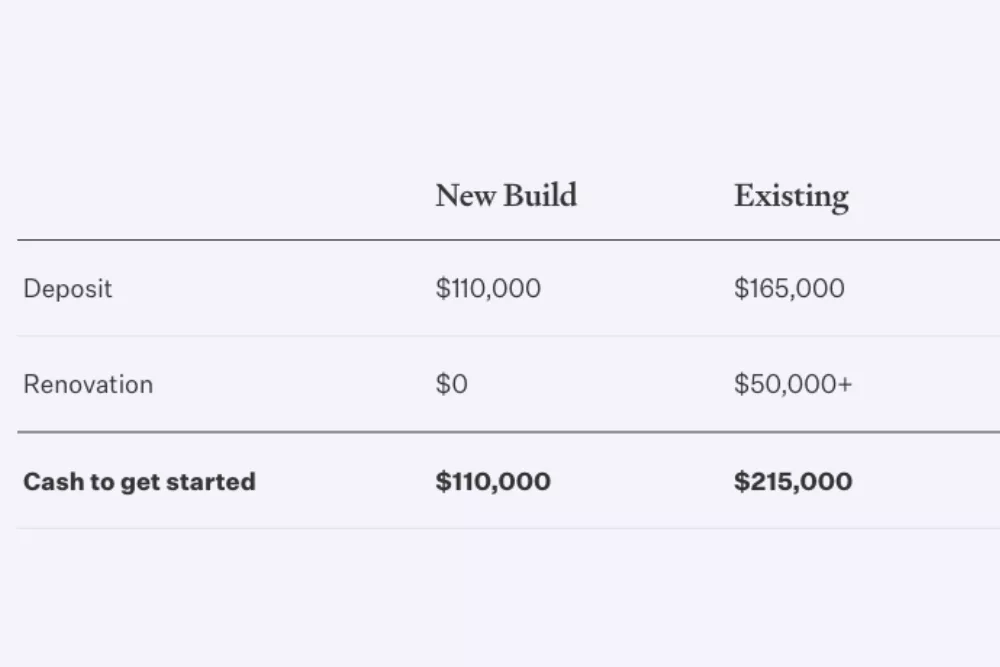Select the Deposit row label

(68, 289)
